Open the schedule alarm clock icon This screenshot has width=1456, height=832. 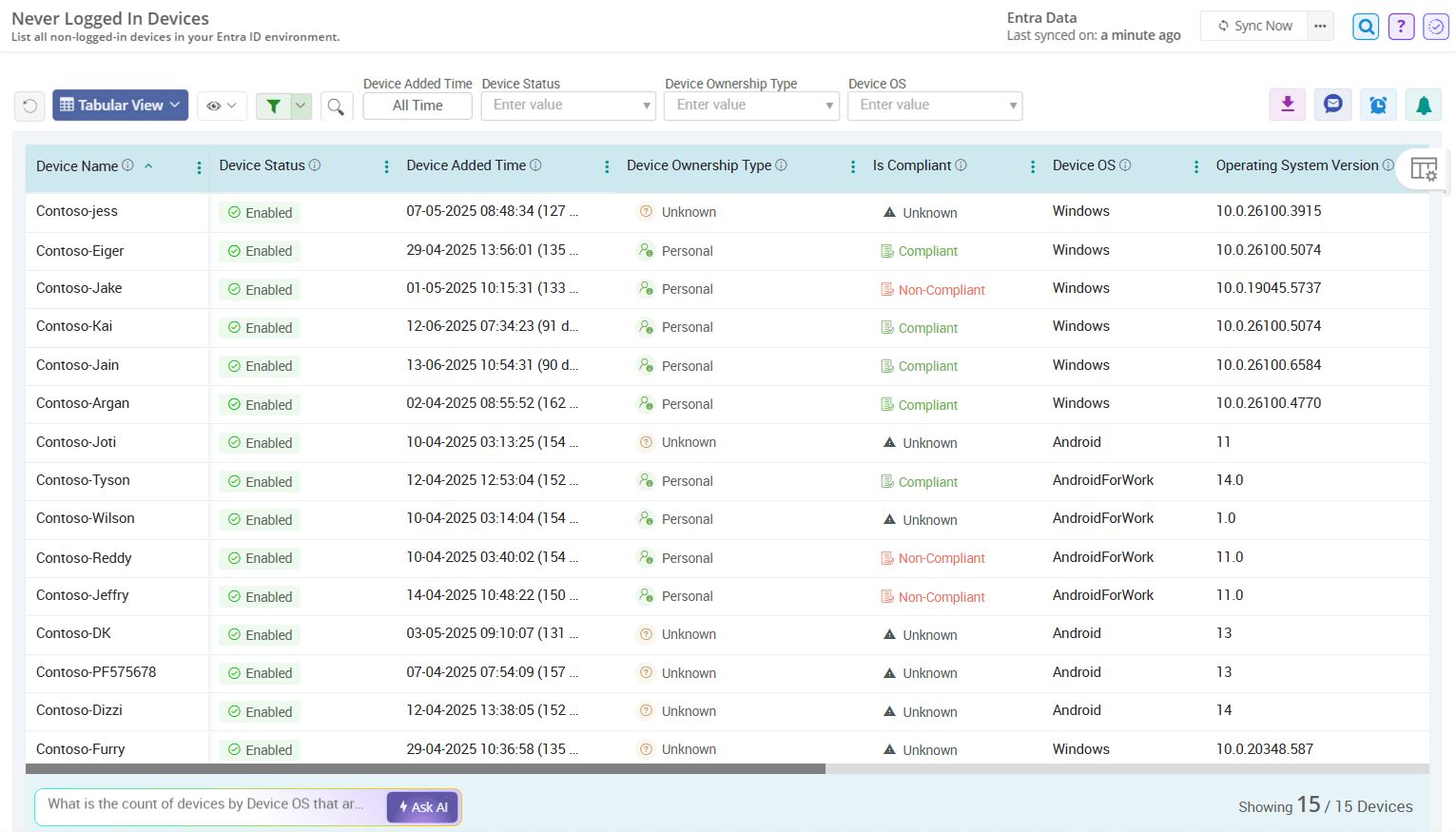click(x=1378, y=105)
